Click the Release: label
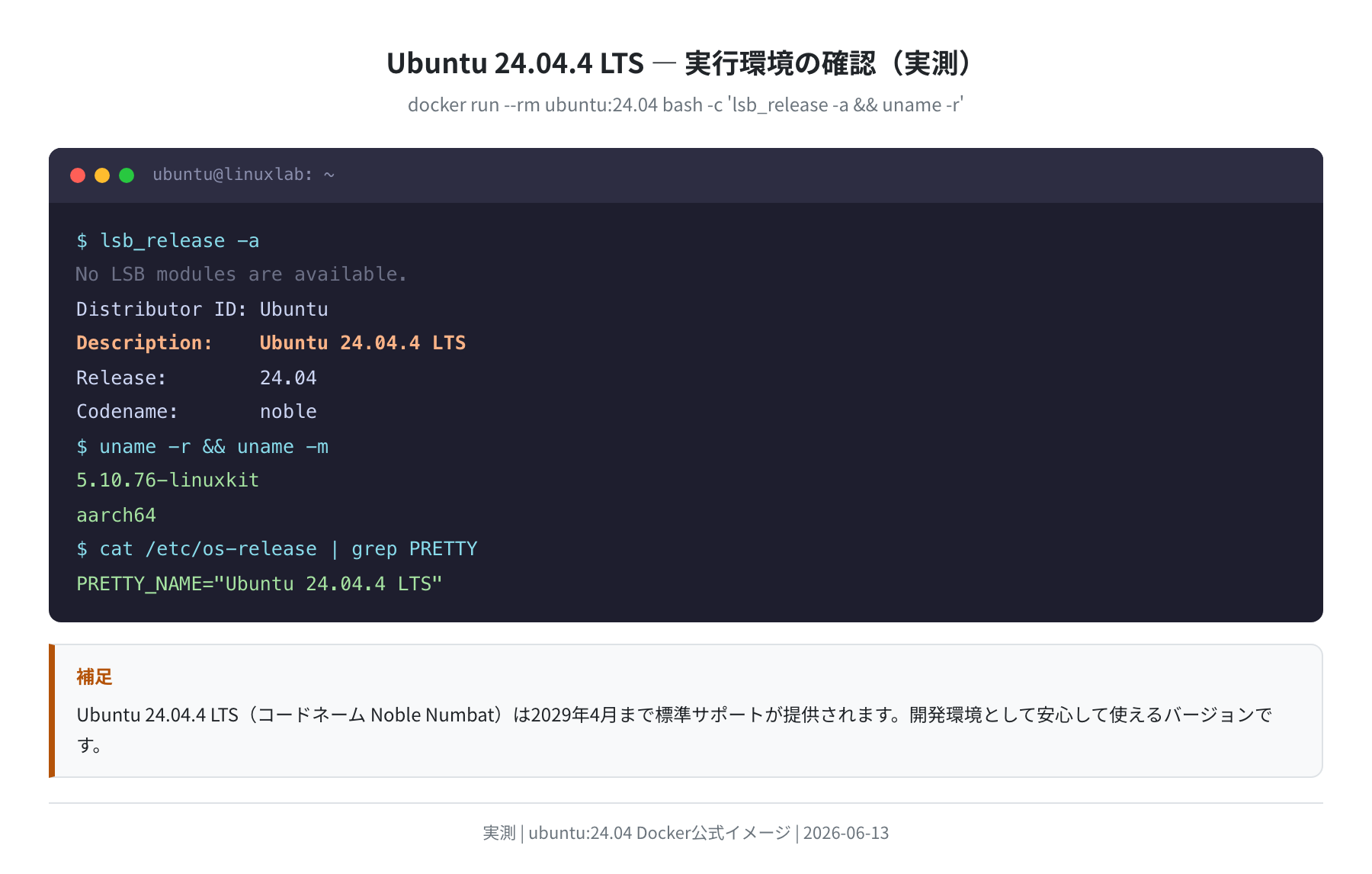The width and height of the screenshot is (1372, 874). click(x=122, y=378)
